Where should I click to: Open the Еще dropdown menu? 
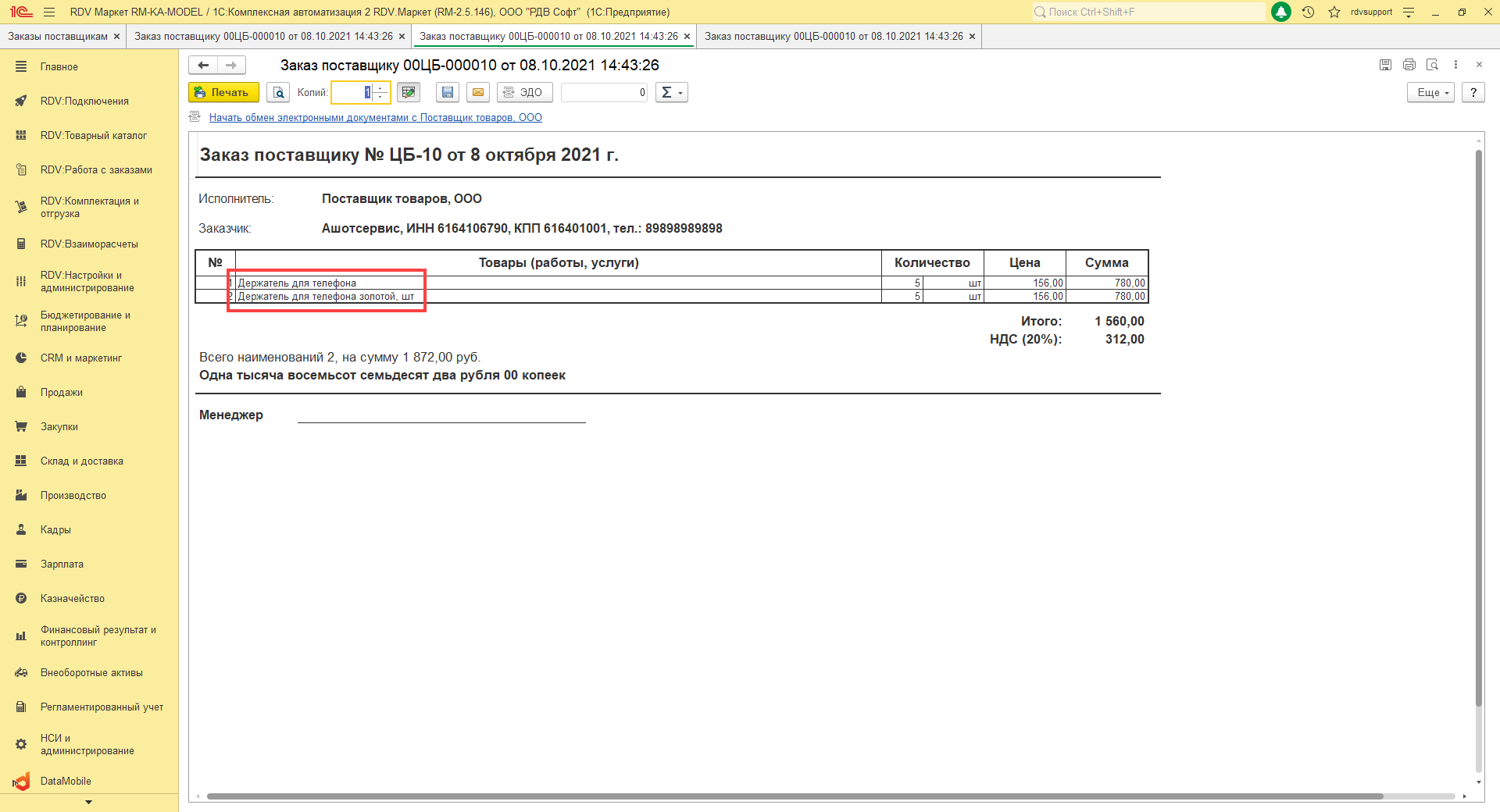pos(1431,92)
